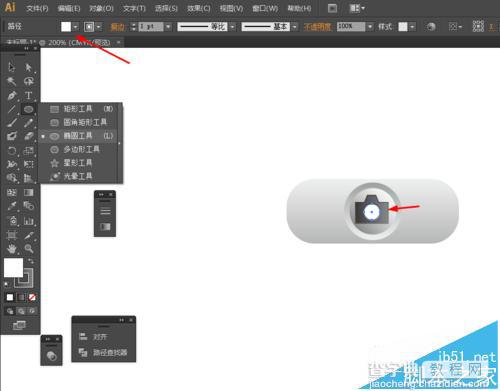This screenshot has width=500, height=391.
Task: Set fill to None (red slash)
Action: [x=32, y=297]
